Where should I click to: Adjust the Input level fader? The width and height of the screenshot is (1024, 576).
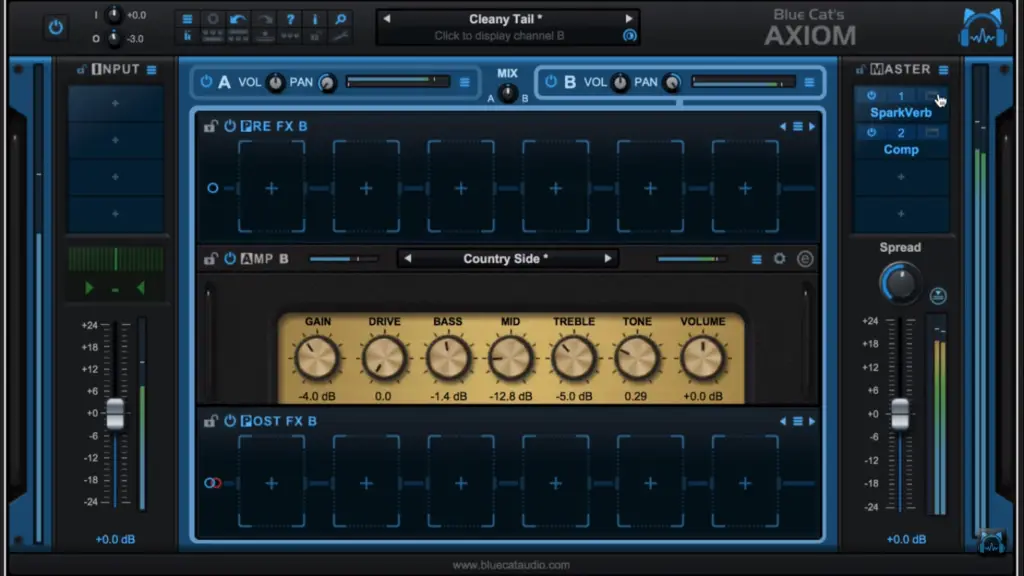coord(115,414)
